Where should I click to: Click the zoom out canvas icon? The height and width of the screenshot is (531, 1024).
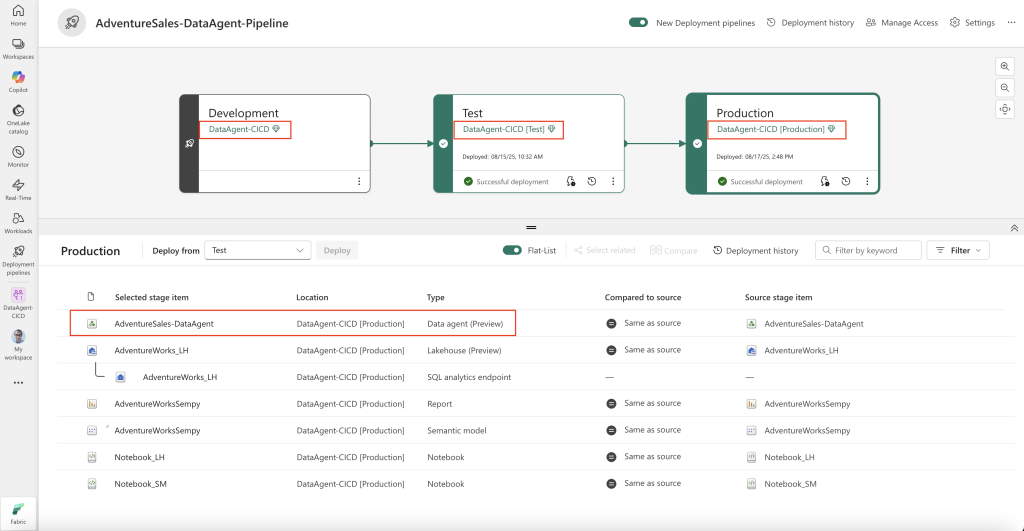[1005, 88]
